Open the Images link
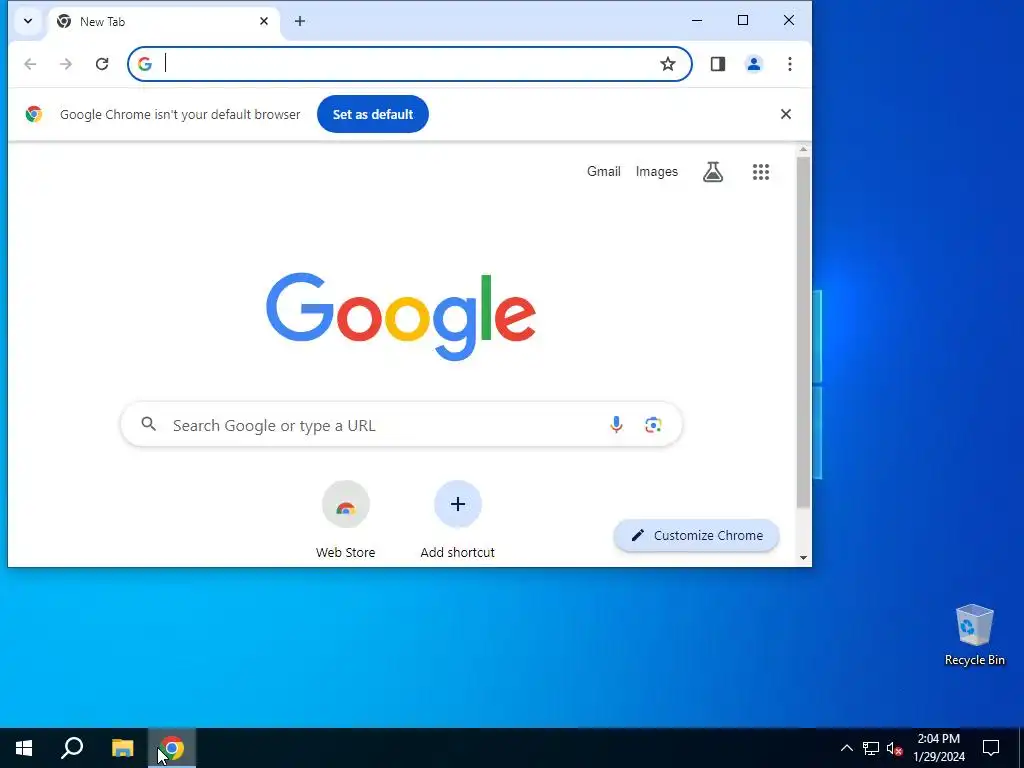Viewport: 1024px width, 768px height. point(656,172)
